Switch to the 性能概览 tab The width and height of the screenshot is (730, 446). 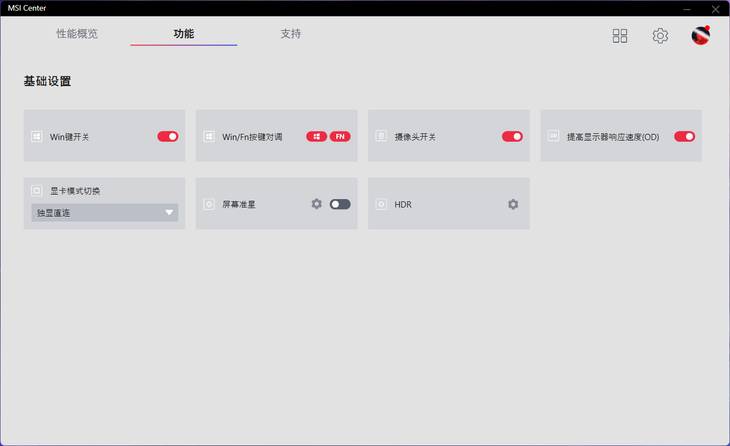(77, 34)
